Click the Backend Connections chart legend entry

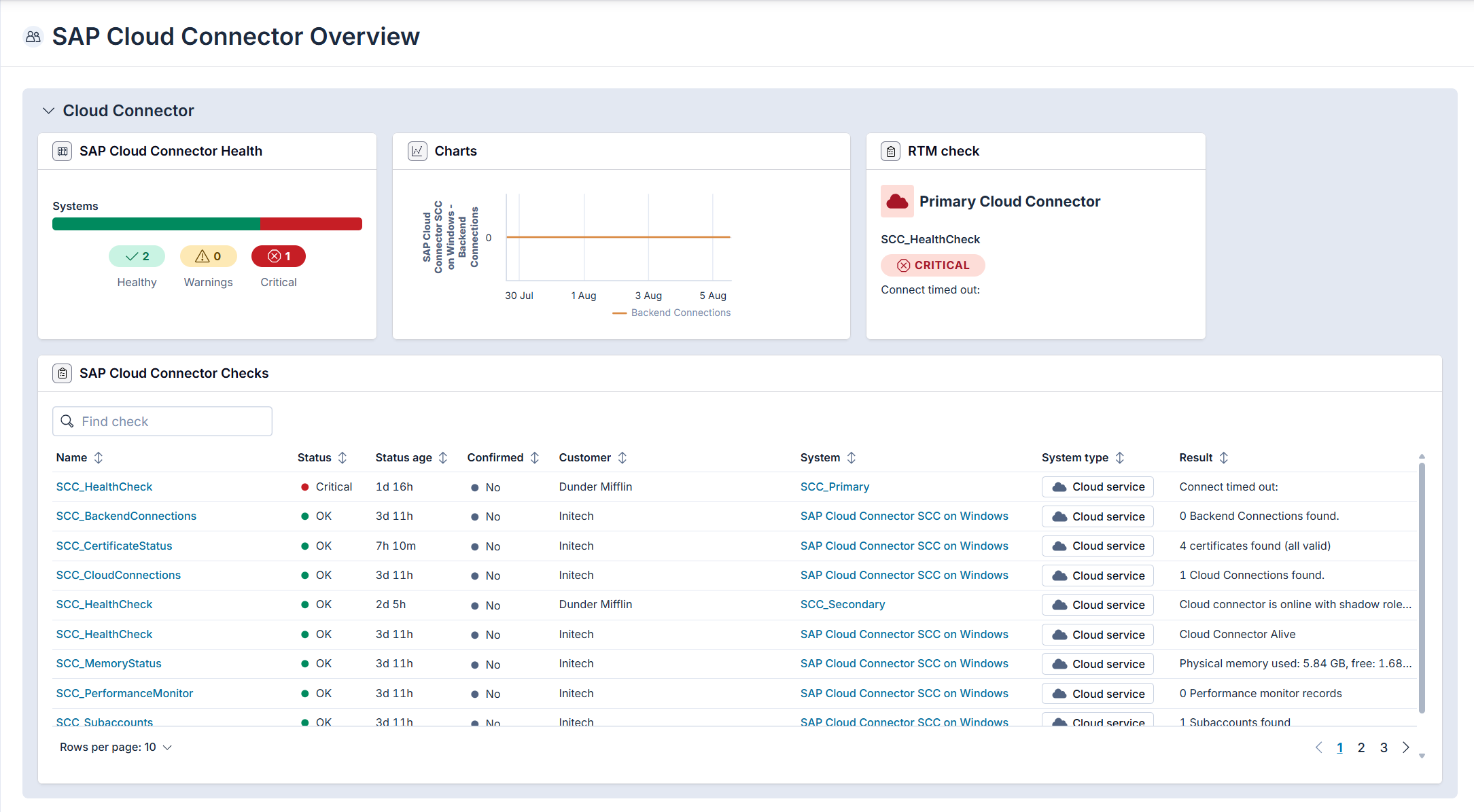coord(671,313)
